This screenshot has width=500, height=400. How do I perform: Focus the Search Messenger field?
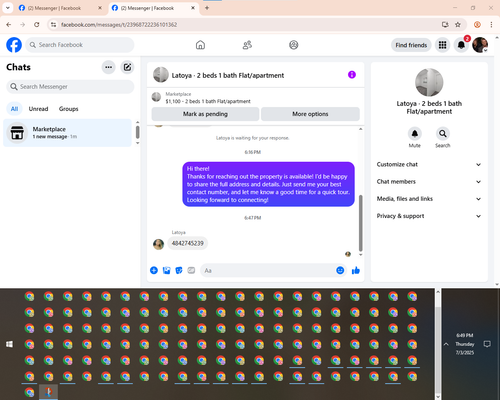[x=70, y=87]
